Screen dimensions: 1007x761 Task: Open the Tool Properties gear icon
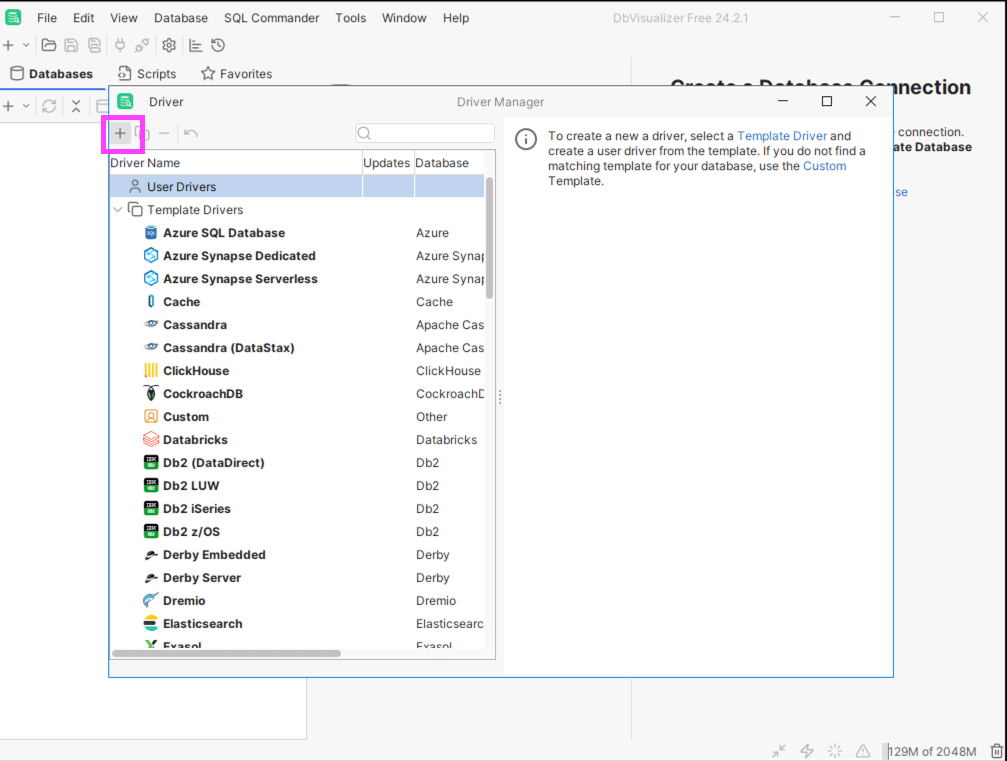pyautogui.click(x=169, y=45)
